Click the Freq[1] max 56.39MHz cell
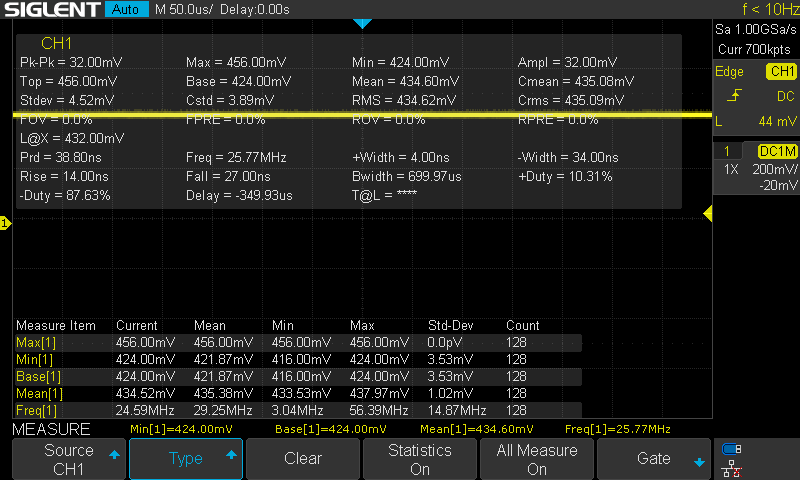The width and height of the screenshot is (800, 480). (379, 410)
